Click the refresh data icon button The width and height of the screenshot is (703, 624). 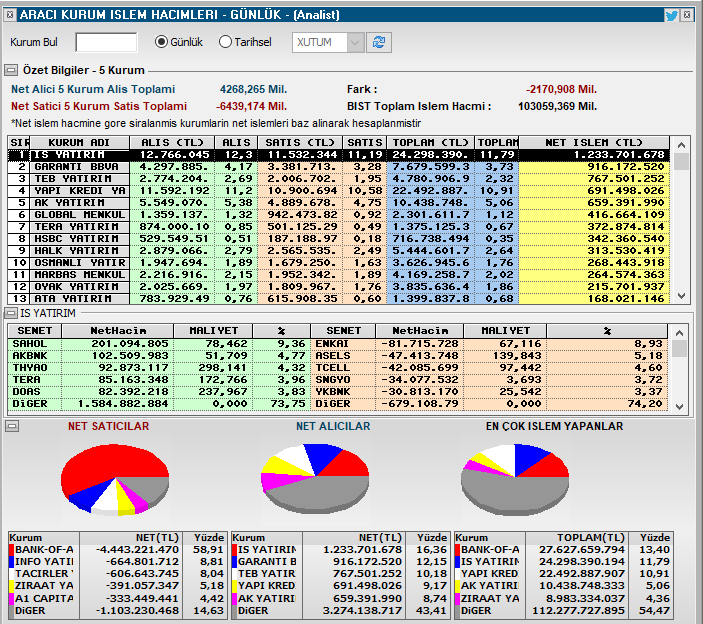point(379,43)
